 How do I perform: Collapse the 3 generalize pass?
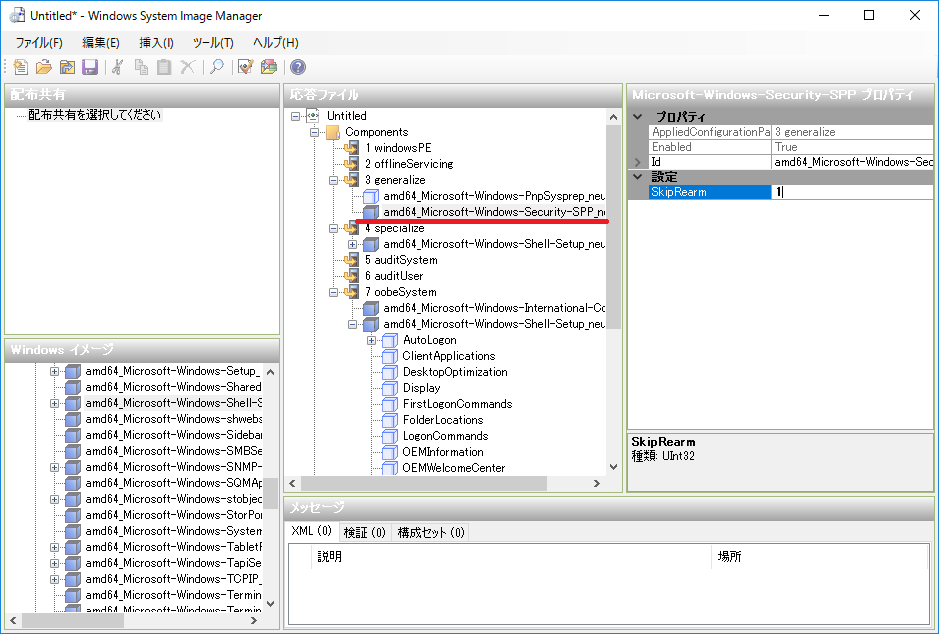point(333,180)
